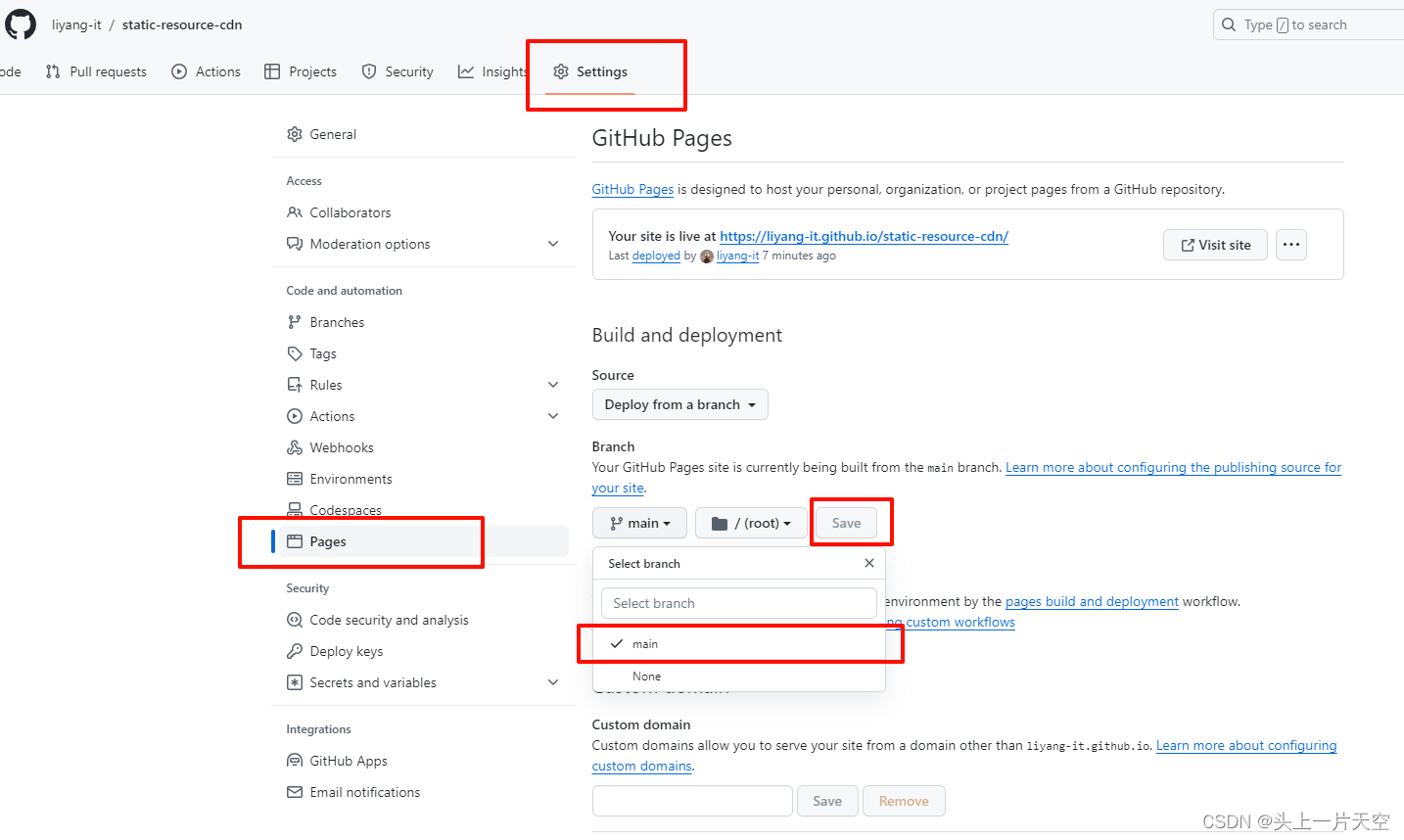Close the Select branch popup
The height and width of the screenshot is (840, 1404).
pyautogui.click(x=869, y=563)
